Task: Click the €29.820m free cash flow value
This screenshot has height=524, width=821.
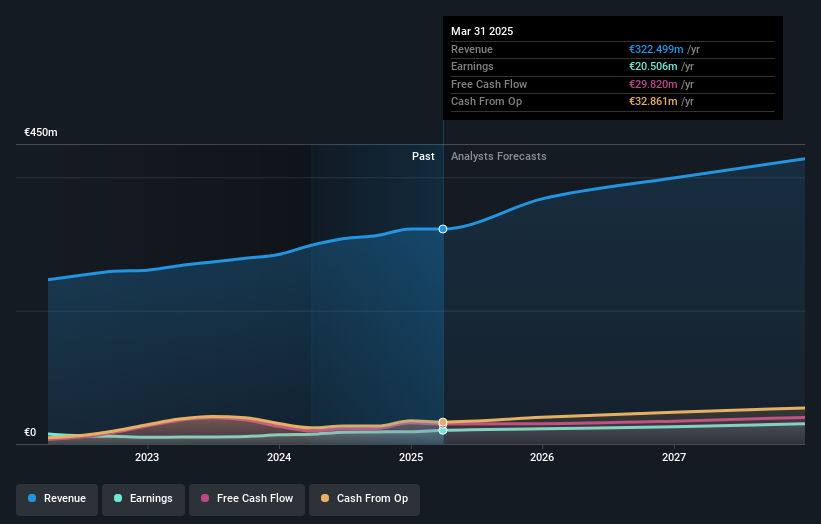Action: (653, 84)
